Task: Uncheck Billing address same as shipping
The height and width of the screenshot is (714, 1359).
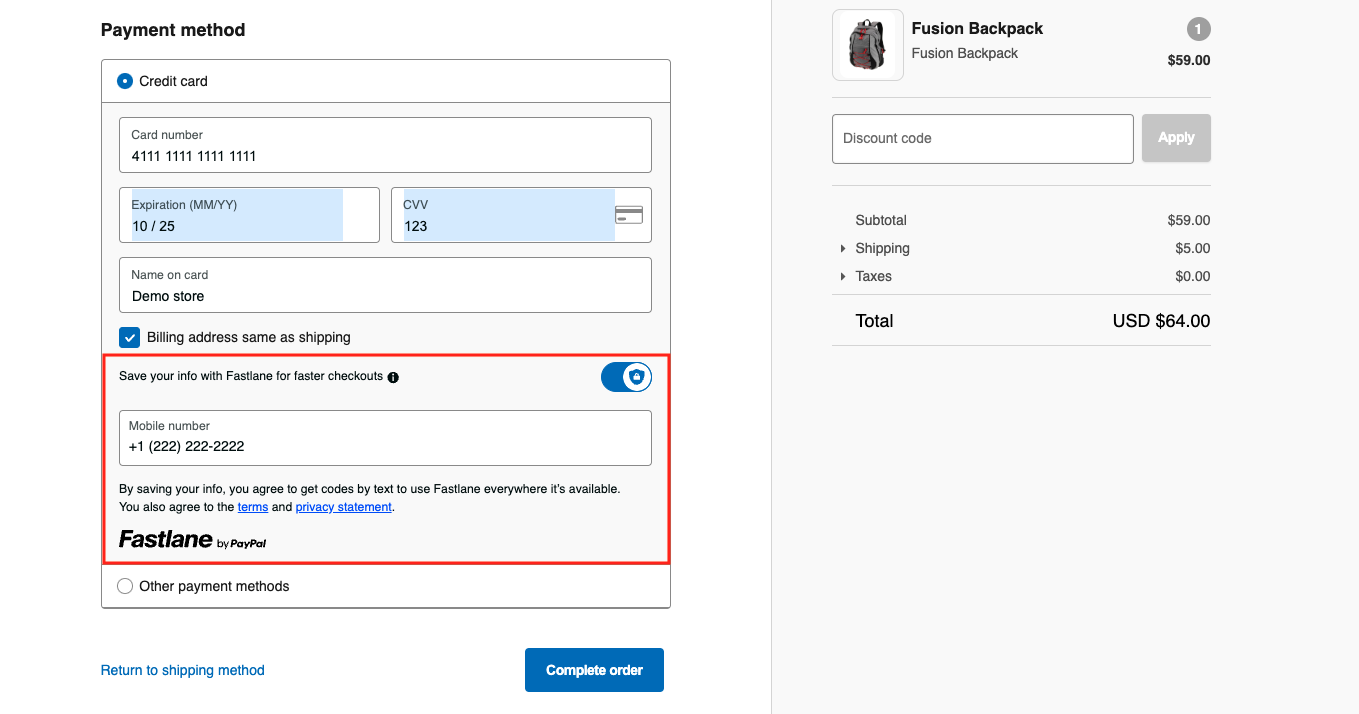Action: tap(129, 337)
